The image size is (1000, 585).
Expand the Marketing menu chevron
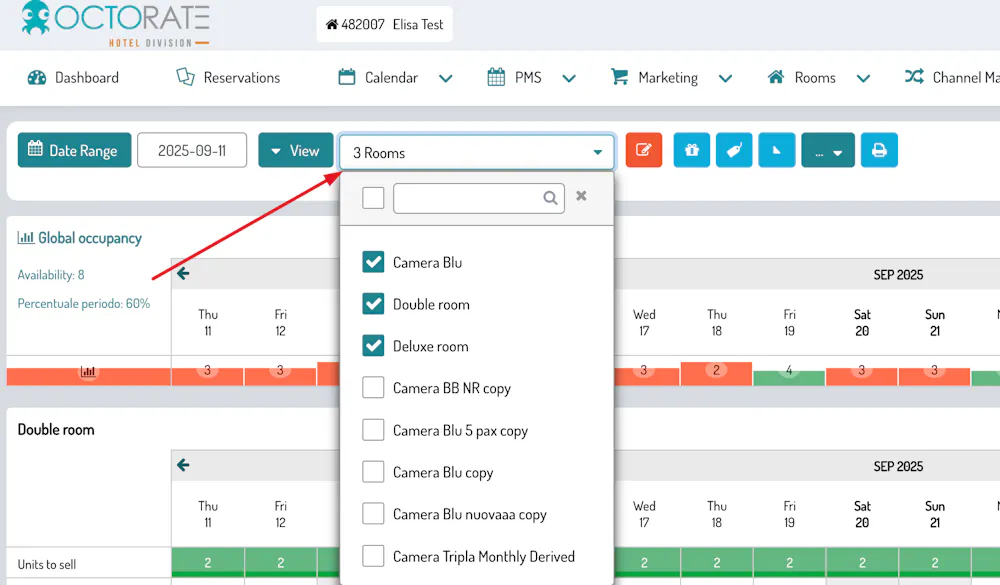725,78
